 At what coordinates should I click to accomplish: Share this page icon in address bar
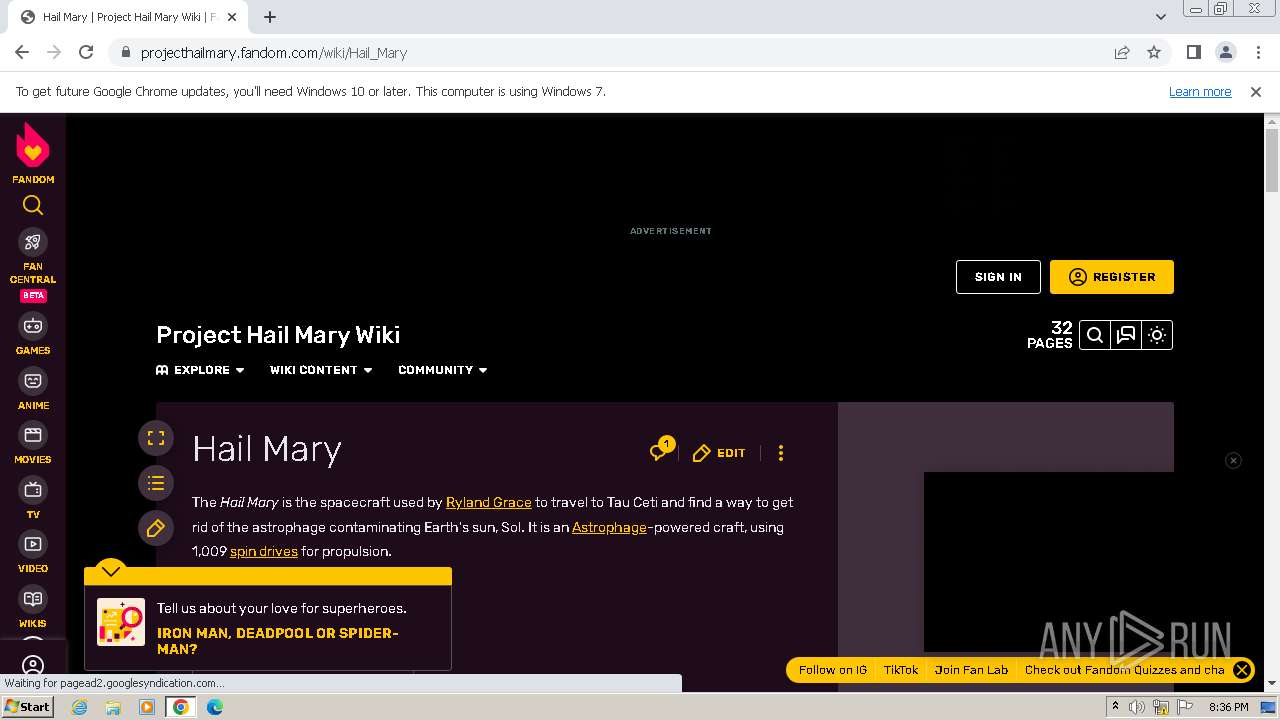[1122, 52]
